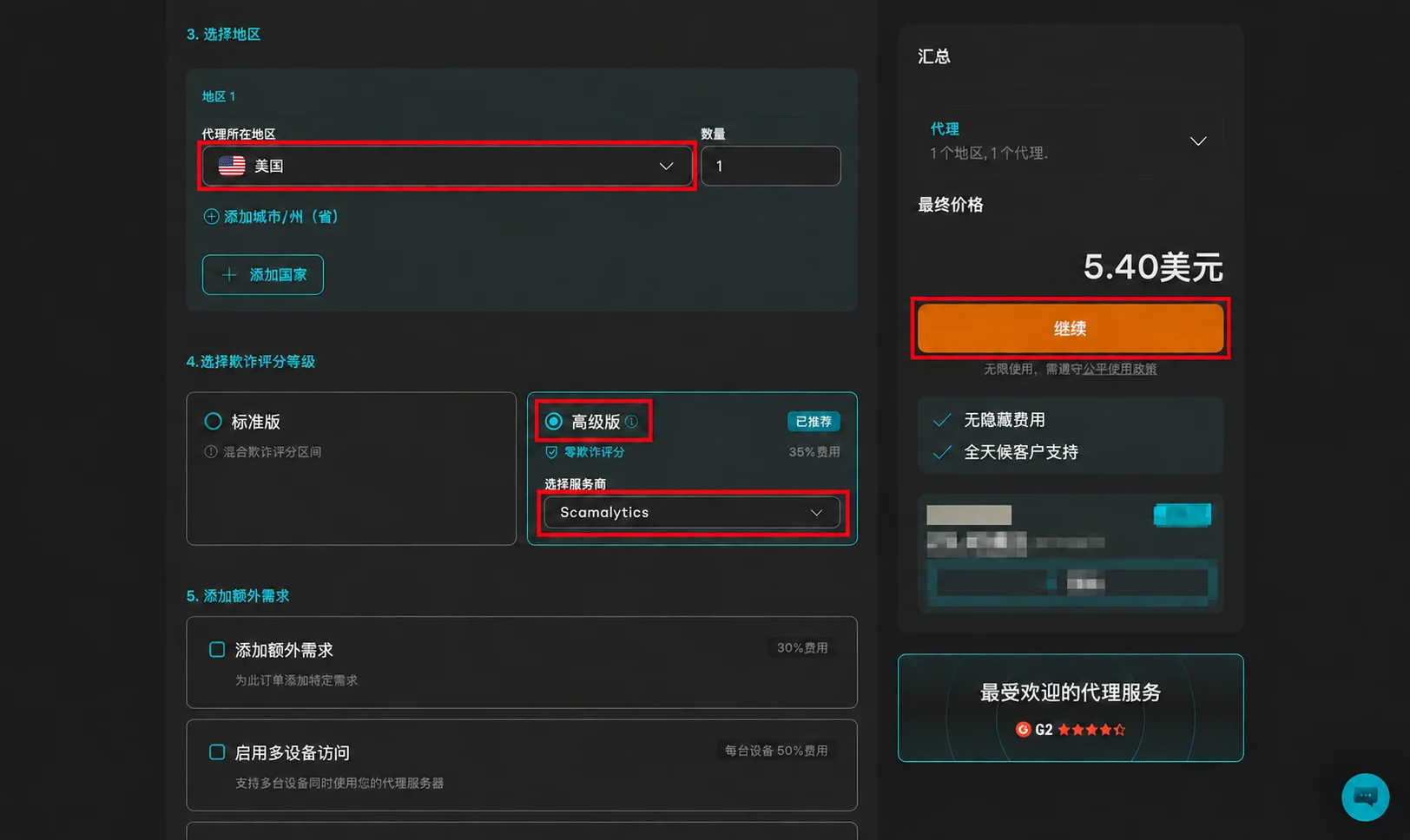The image size is (1410, 840).
Task: Click 添加城市/州（省）link
Action: [x=280, y=217]
